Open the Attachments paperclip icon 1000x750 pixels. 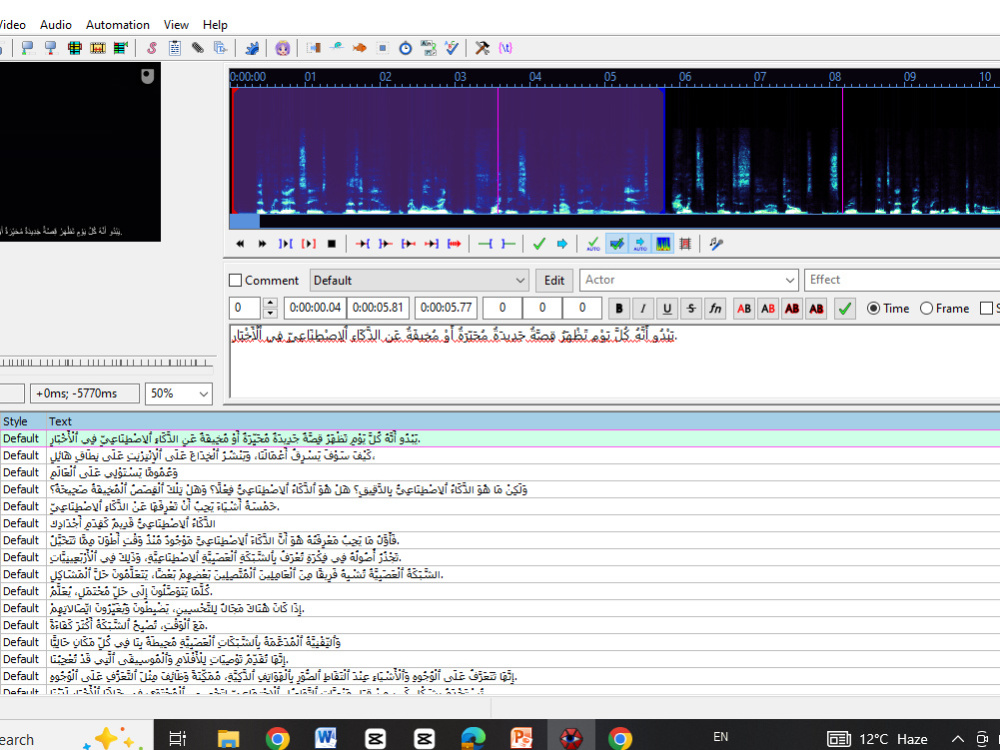(198, 48)
